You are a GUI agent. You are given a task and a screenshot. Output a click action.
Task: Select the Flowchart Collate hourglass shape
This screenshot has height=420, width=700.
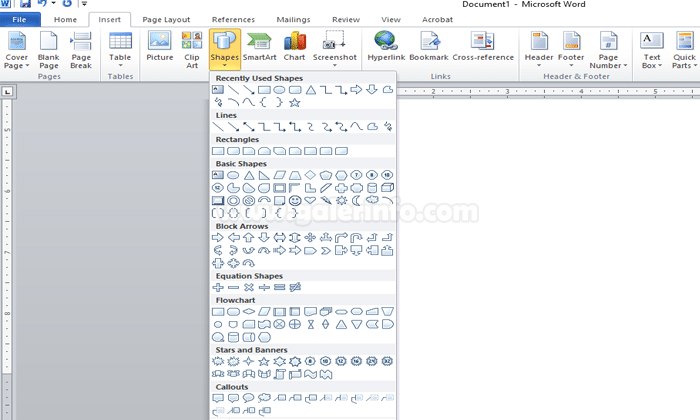[310, 324]
